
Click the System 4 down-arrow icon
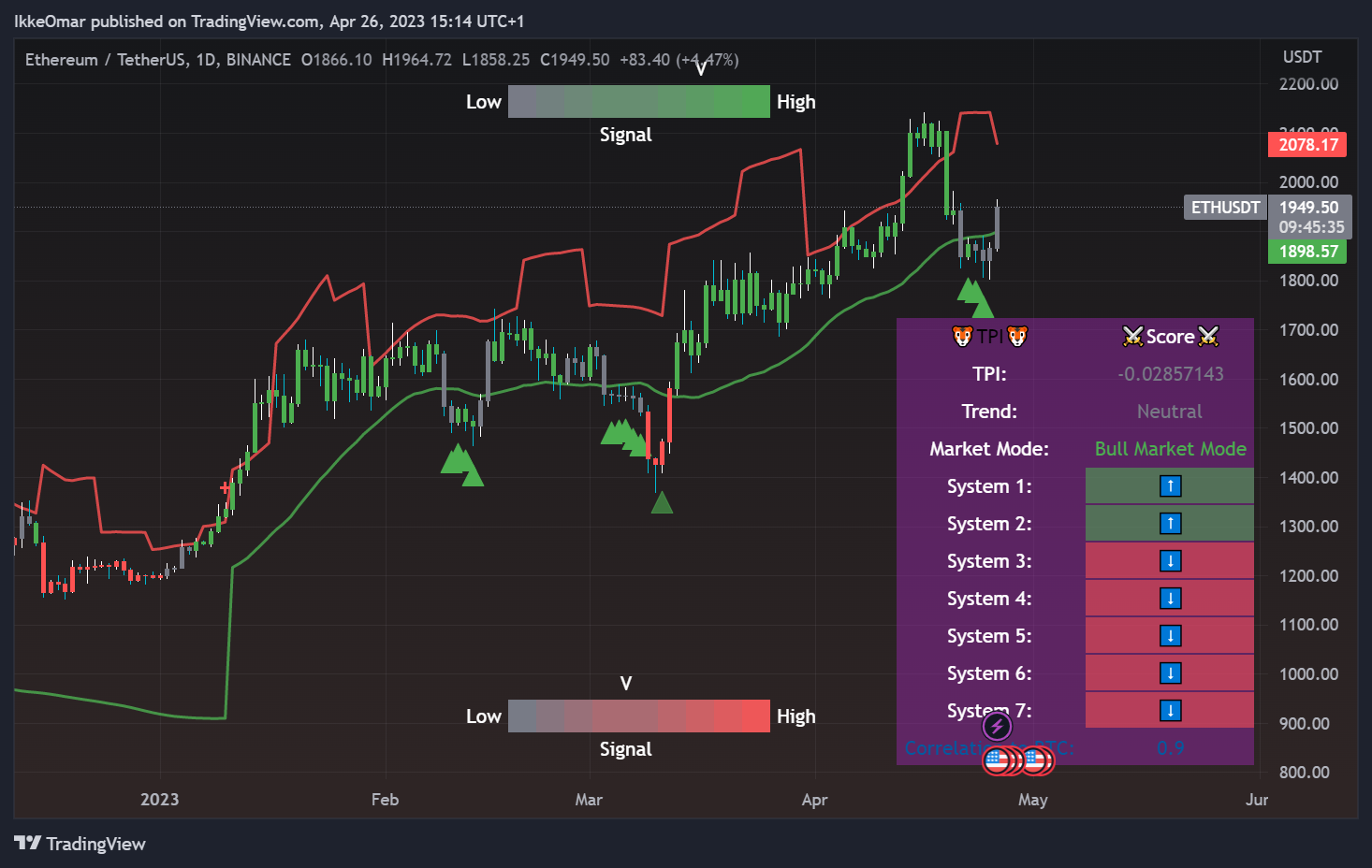coord(1170,598)
